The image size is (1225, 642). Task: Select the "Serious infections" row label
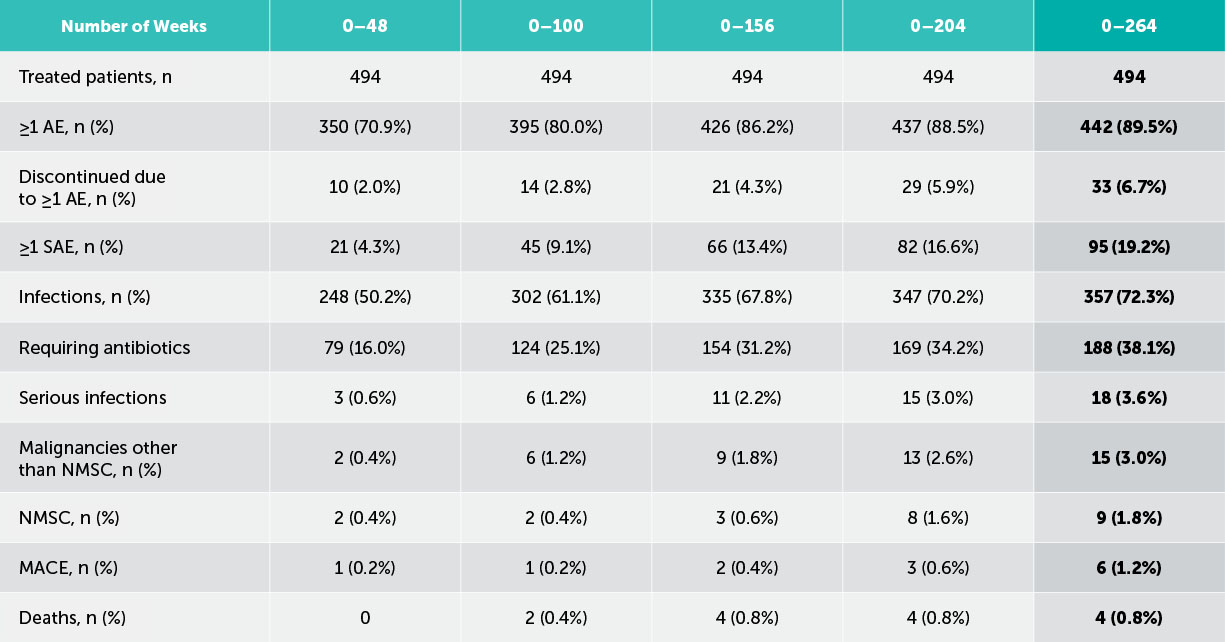[93, 398]
